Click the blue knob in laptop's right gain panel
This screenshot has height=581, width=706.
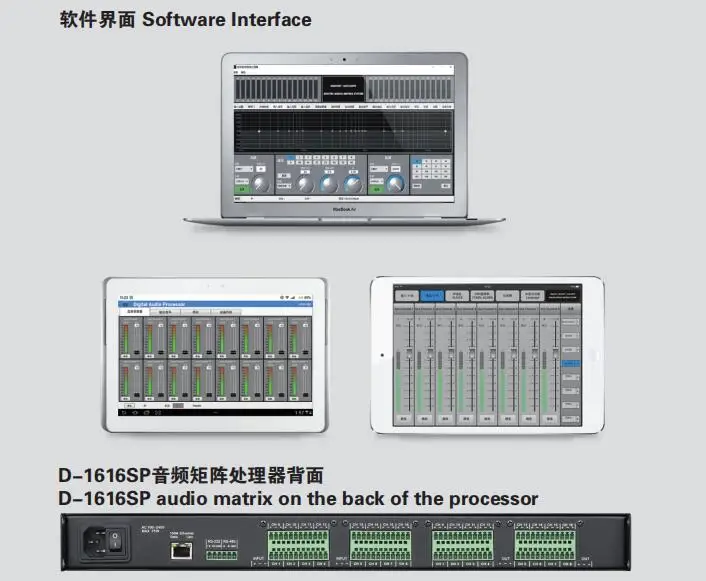click(395, 184)
